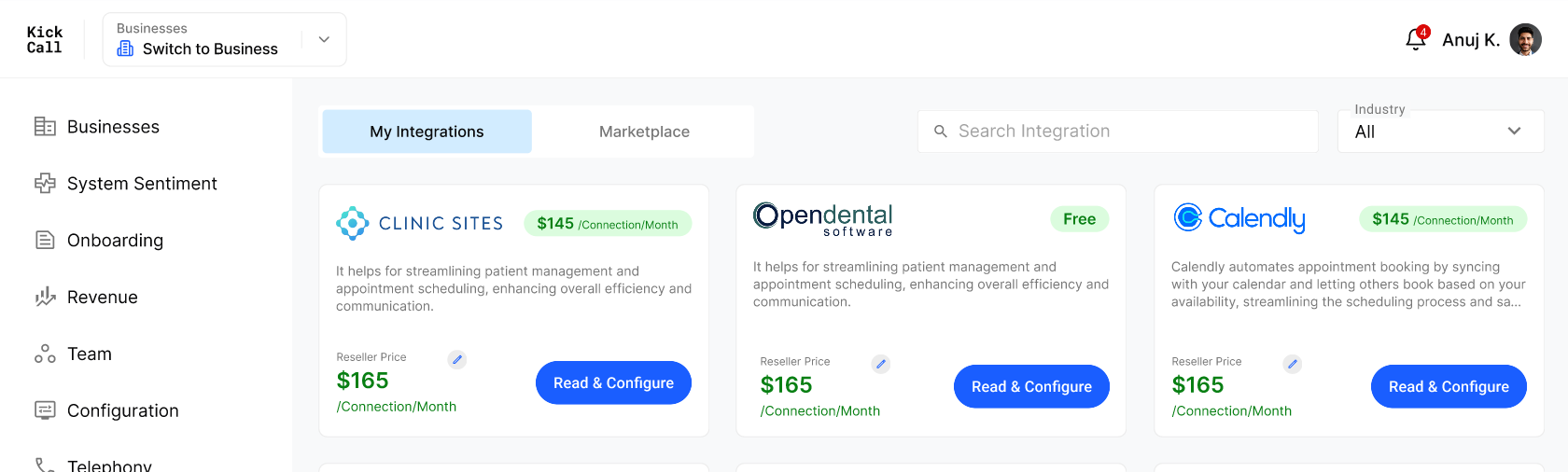Click the Businesses sidebar icon

coord(45,127)
